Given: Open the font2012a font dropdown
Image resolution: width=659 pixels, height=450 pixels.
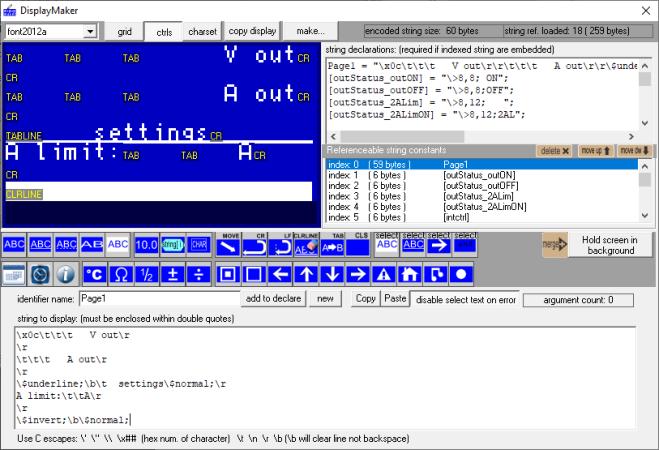Looking at the screenshot, I should point(90,32).
